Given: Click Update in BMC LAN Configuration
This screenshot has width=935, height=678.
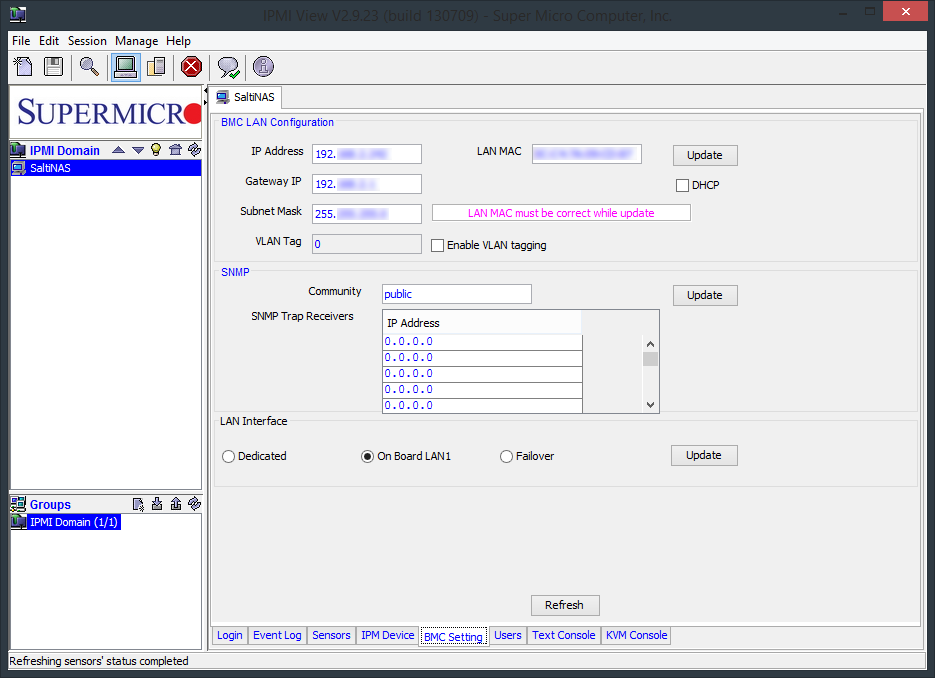Looking at the screenshot, I should click(x=705, y=155).
